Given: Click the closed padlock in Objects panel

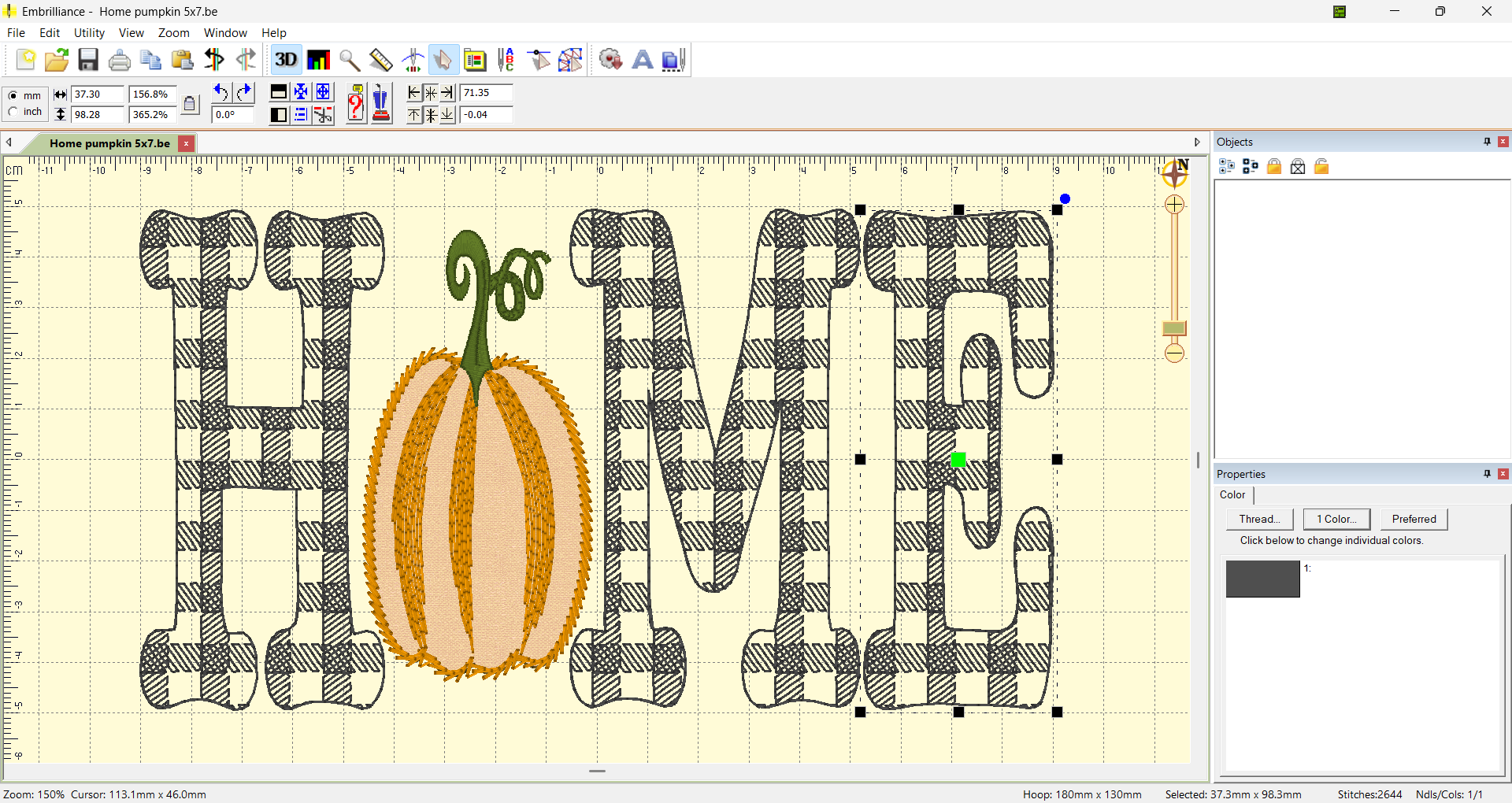Looking at the screenshot, I should [1274, 166].
